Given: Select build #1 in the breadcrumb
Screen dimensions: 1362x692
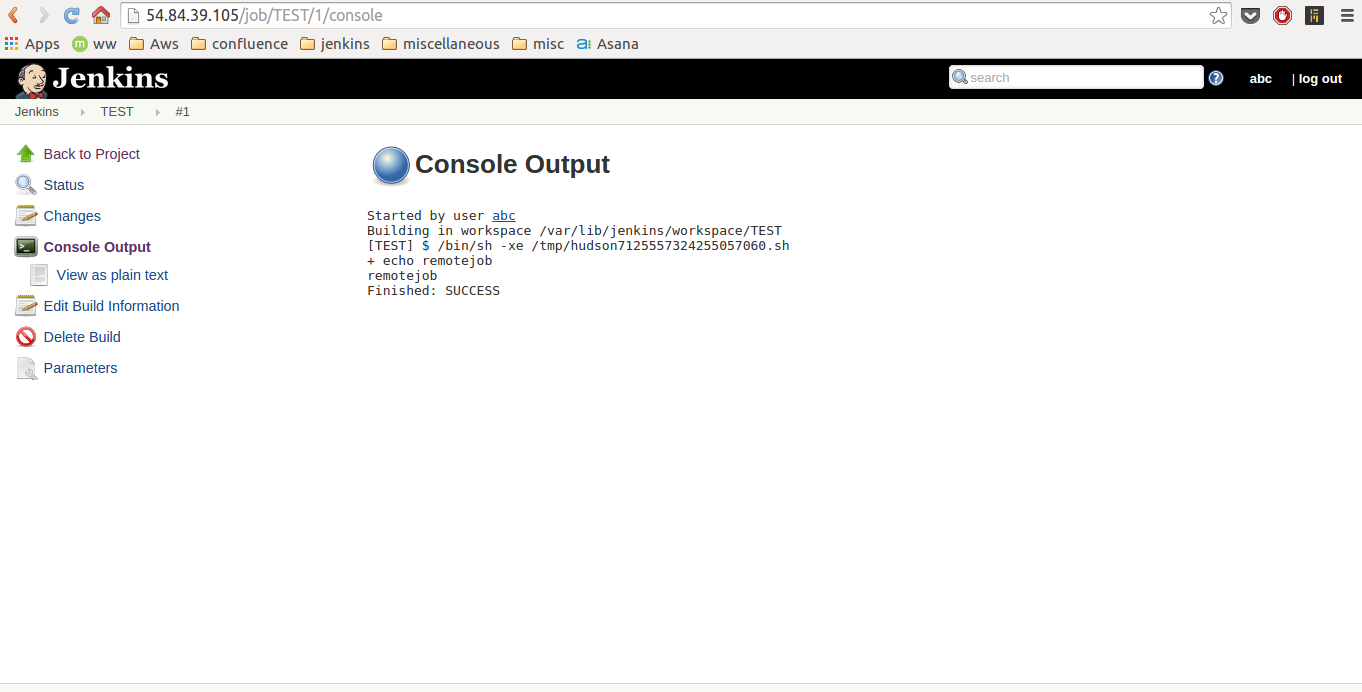Looking at the screenshot, I should [x=182, y=112].
